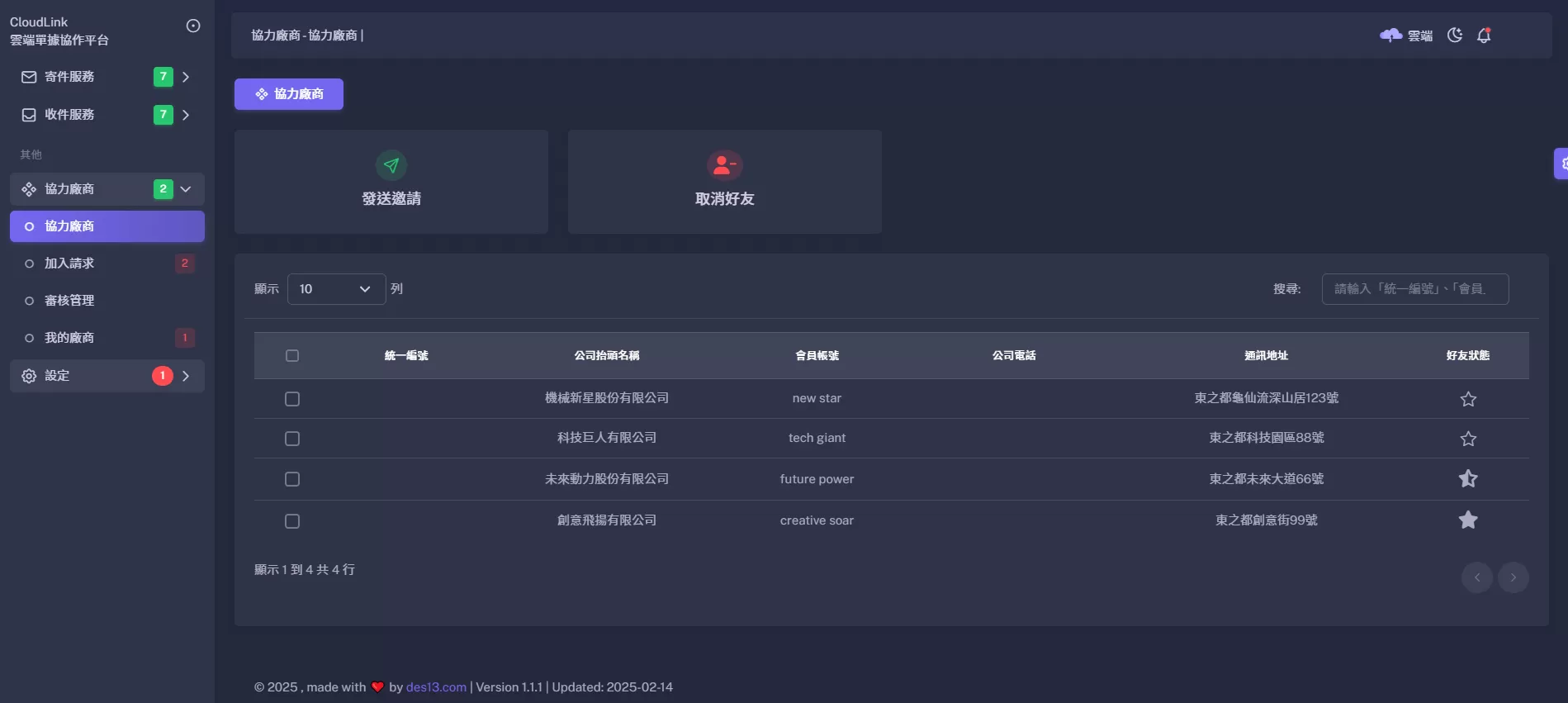Screen dimensions: 1568x703
Task: Open the rows-per-page dropdown showing 10
Action: (336, 289)
